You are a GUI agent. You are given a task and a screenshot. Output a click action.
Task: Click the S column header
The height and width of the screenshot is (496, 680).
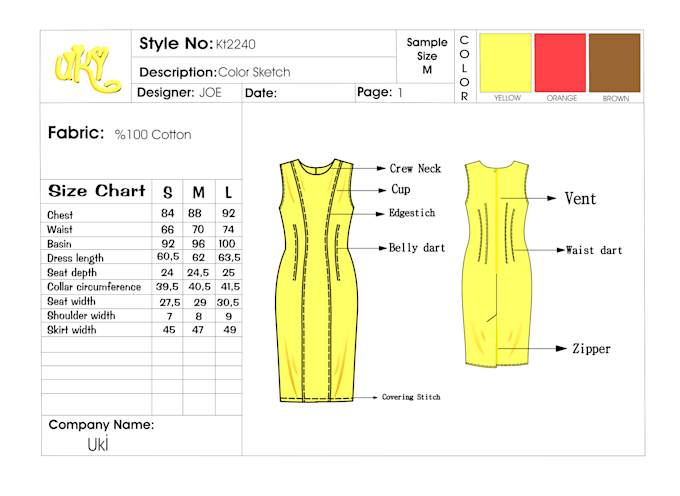pyautogui.click(x=167, y=192)
